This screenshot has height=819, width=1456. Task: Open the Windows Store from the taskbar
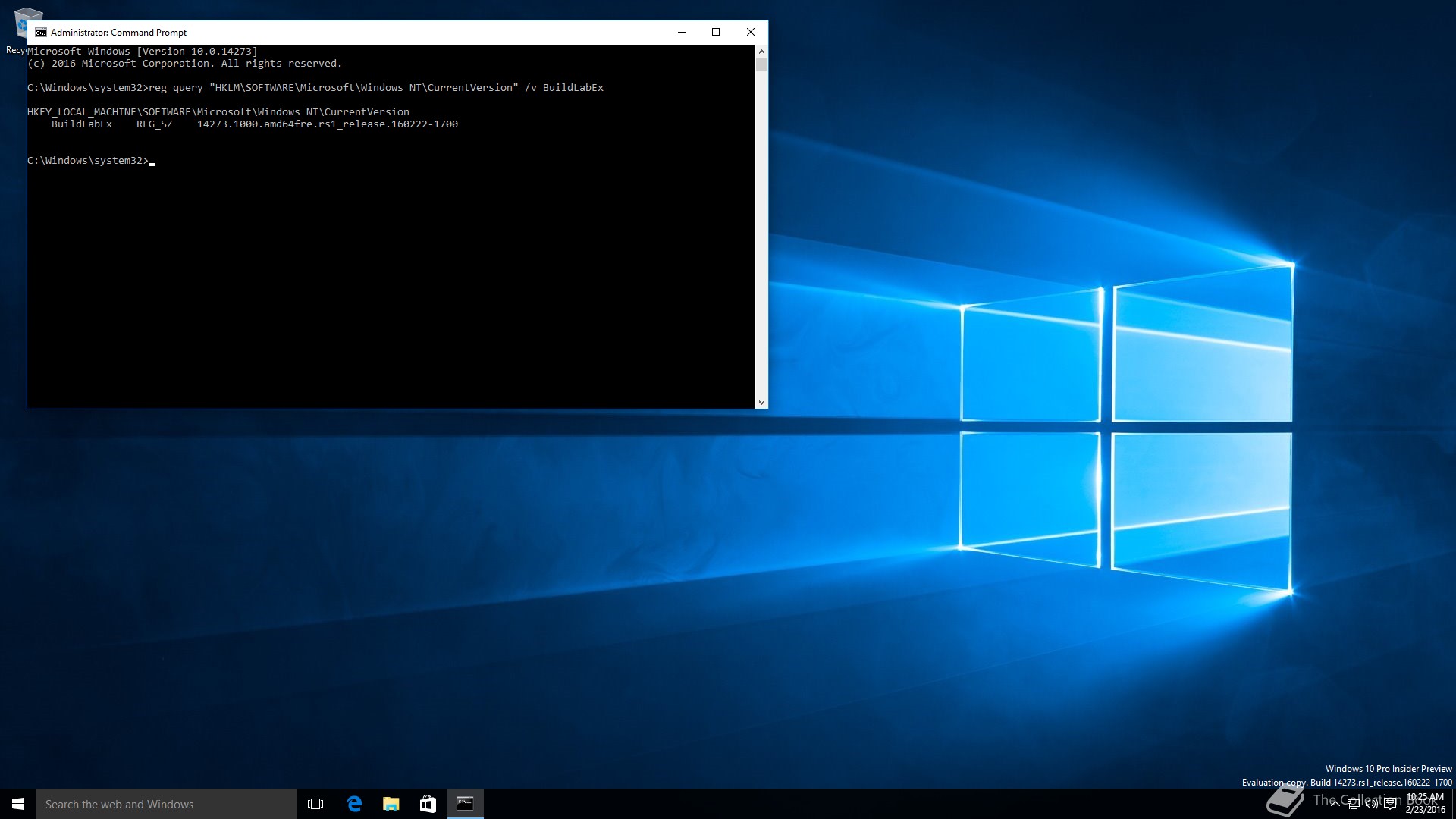(x=428, y=804)
